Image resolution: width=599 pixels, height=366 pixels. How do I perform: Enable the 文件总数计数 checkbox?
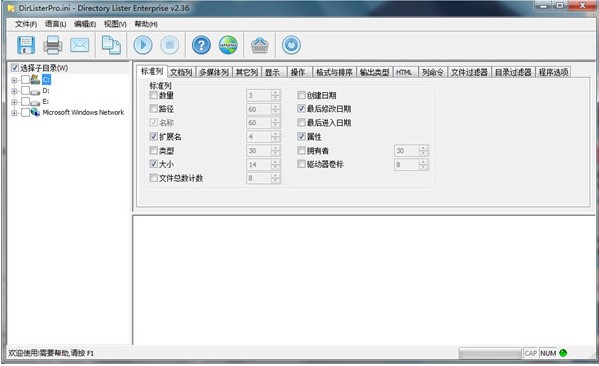[x=153, y=178]
